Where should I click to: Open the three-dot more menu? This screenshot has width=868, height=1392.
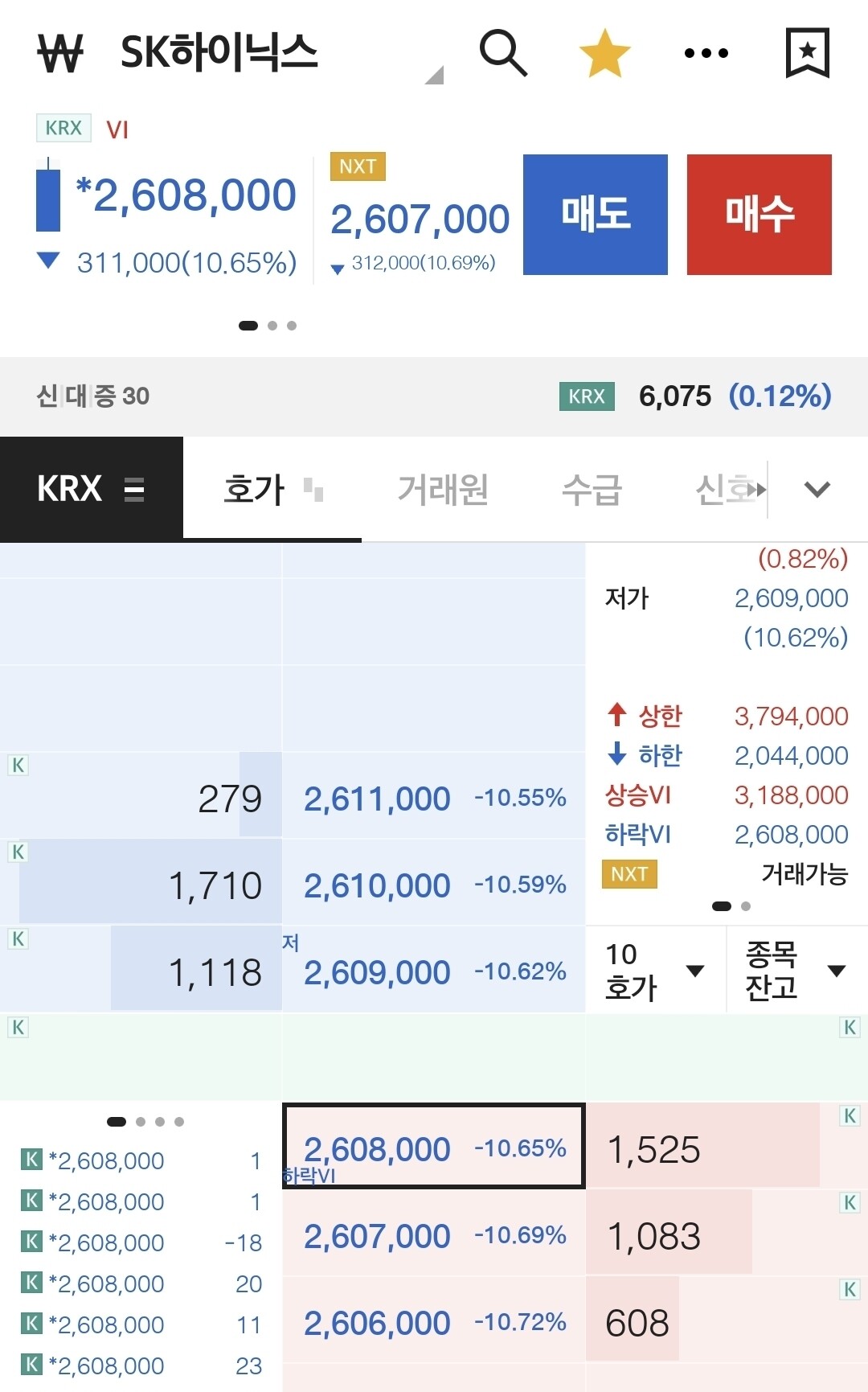pyautogui.click(x=706, y=53)
